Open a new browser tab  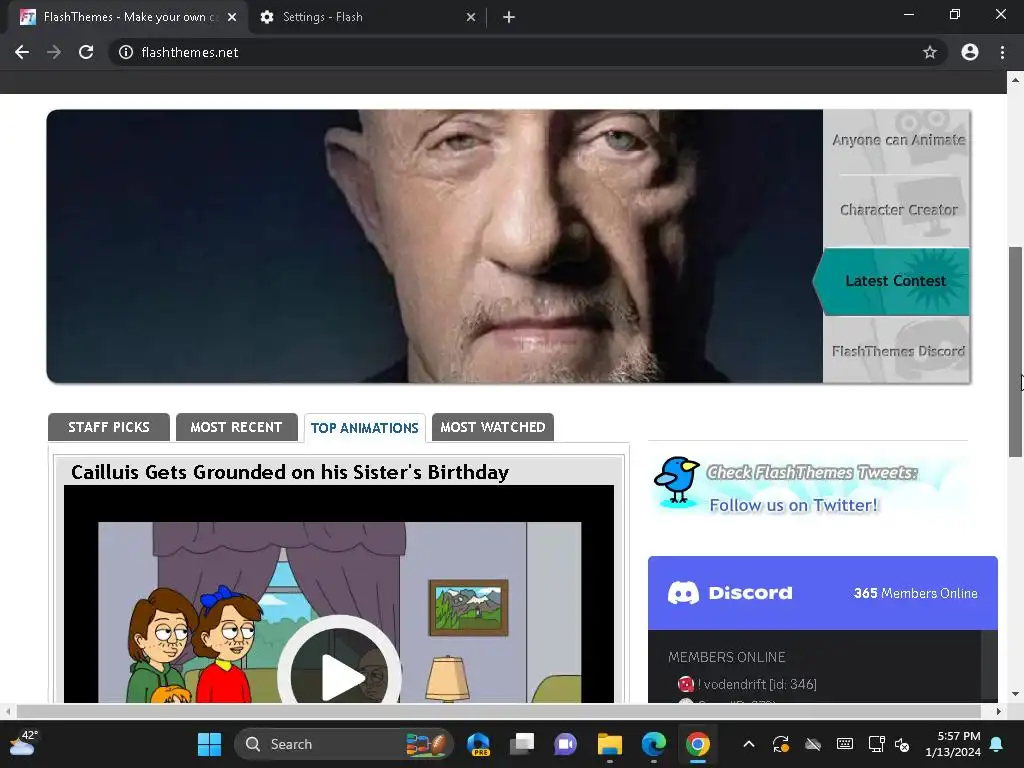pos(509,17)
